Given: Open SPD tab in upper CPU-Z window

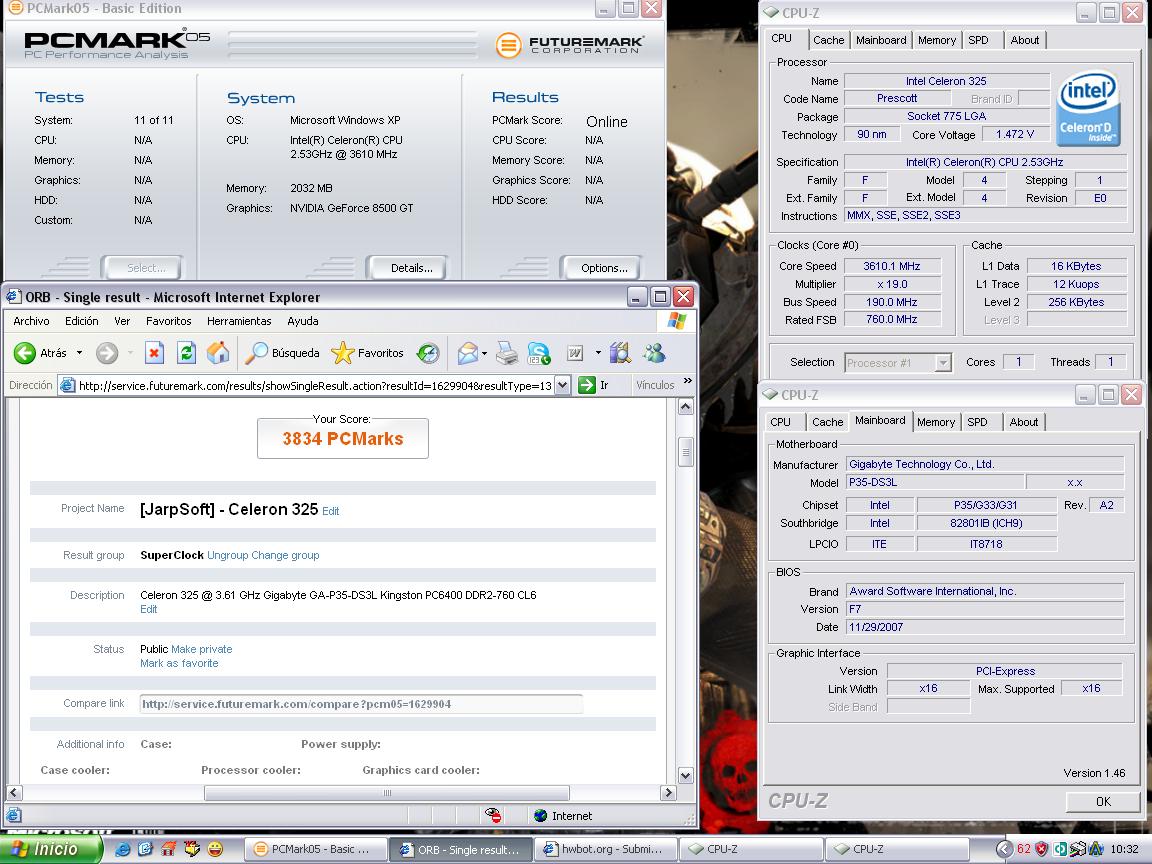Looking at the screenshot, I should click(x=978, y=40).
